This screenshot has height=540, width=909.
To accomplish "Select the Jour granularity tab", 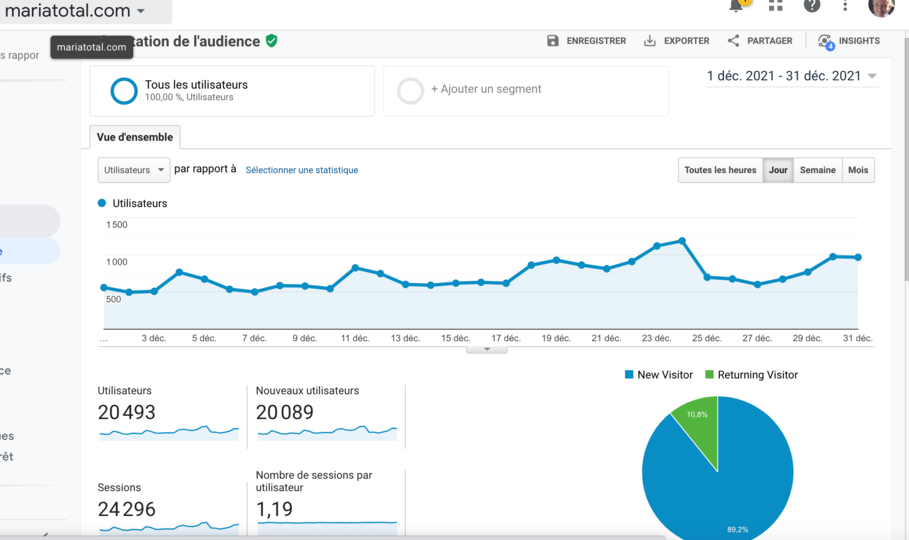I will point(778,170).
